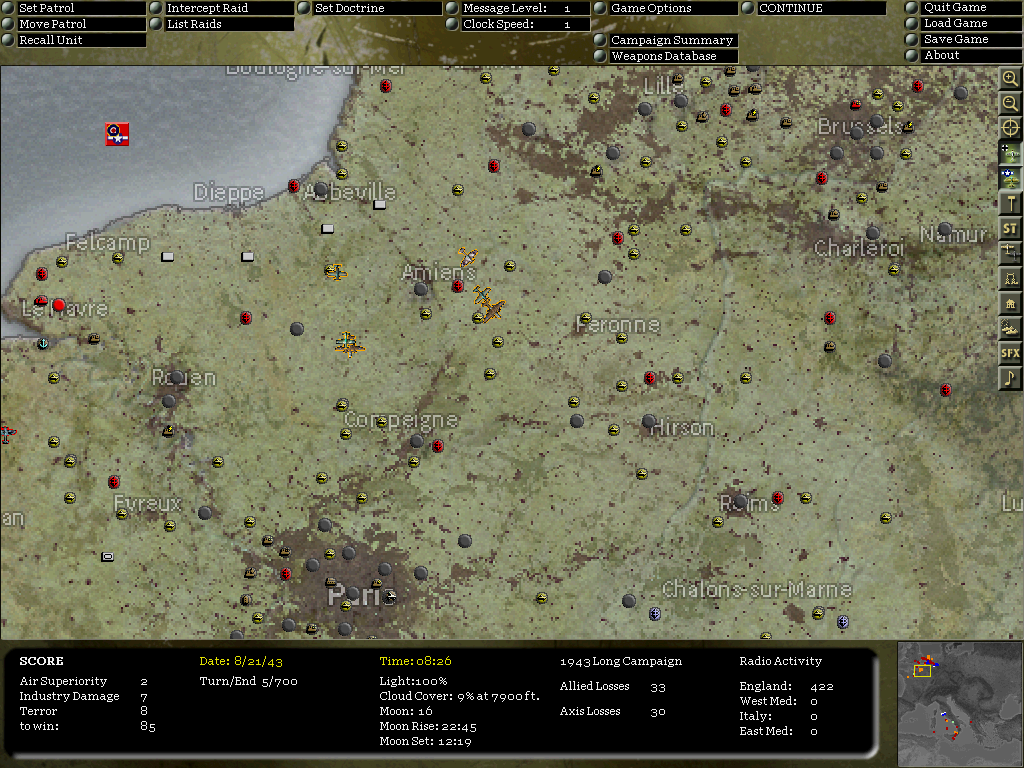Image resolution: width=1024 pixels, height=768 pixels.
Task: Click the Charleroi city label
Action: pyautogui.click(x=859, y=248)
